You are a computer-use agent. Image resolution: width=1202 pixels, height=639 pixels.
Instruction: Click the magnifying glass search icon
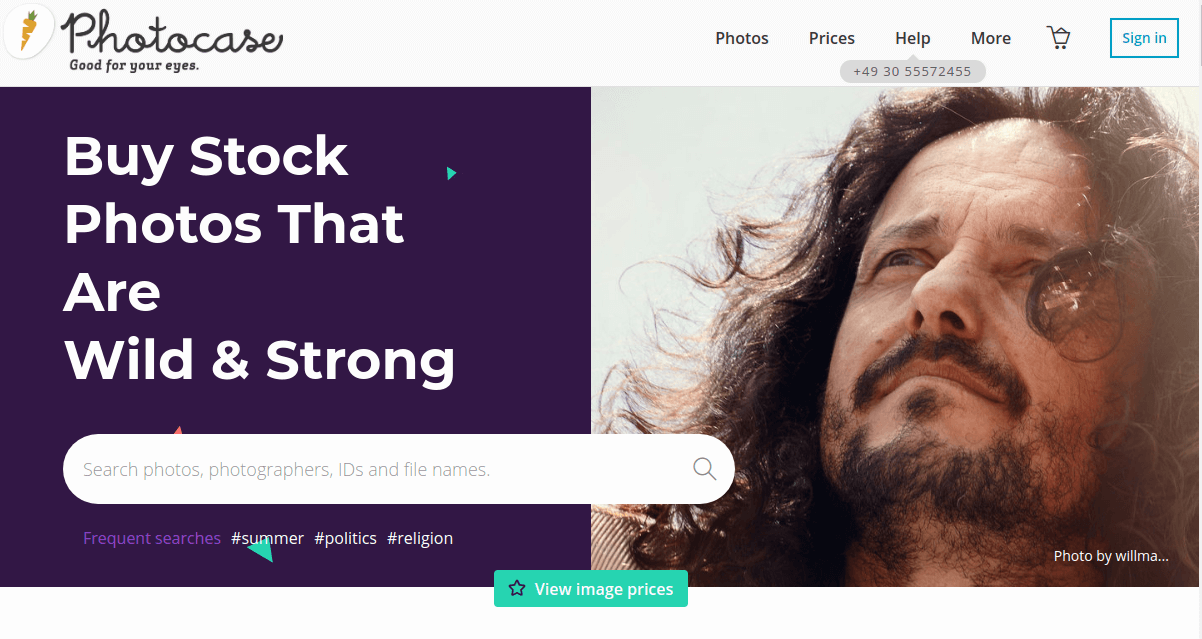click(x=705, y=469)
